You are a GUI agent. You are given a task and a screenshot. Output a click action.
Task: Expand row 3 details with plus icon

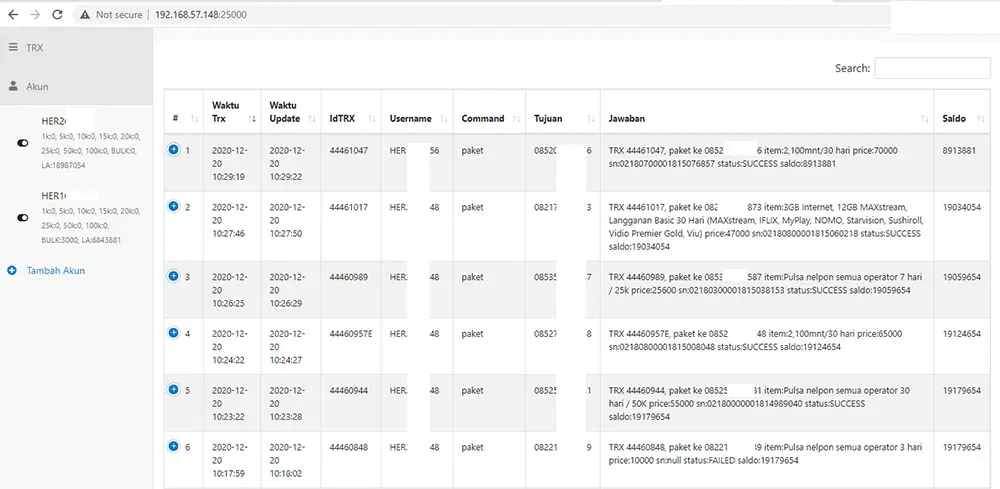coord(173,275)
